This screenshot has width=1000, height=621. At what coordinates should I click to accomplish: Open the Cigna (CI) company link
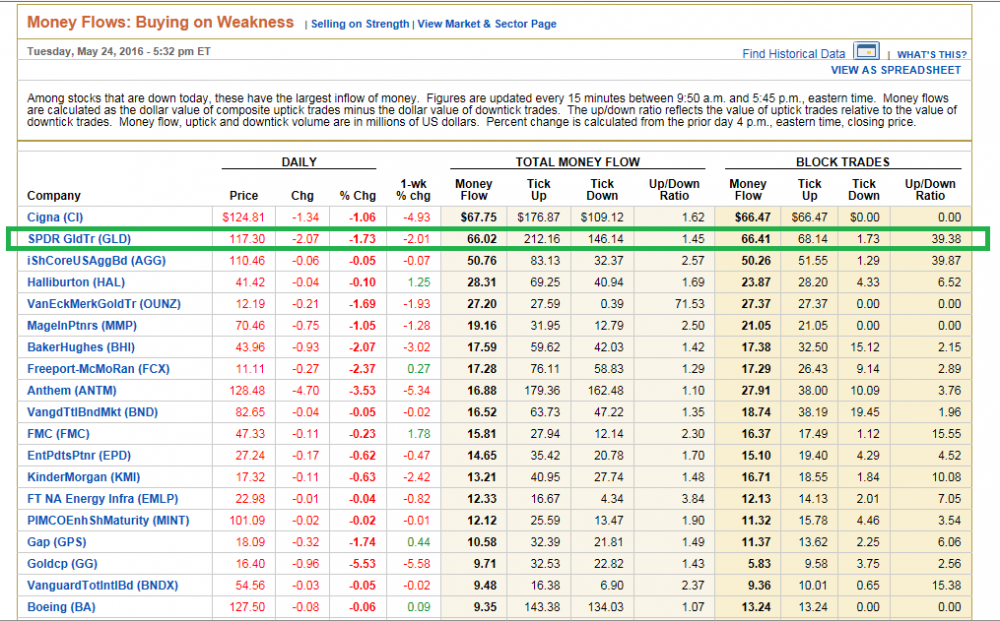55,217
